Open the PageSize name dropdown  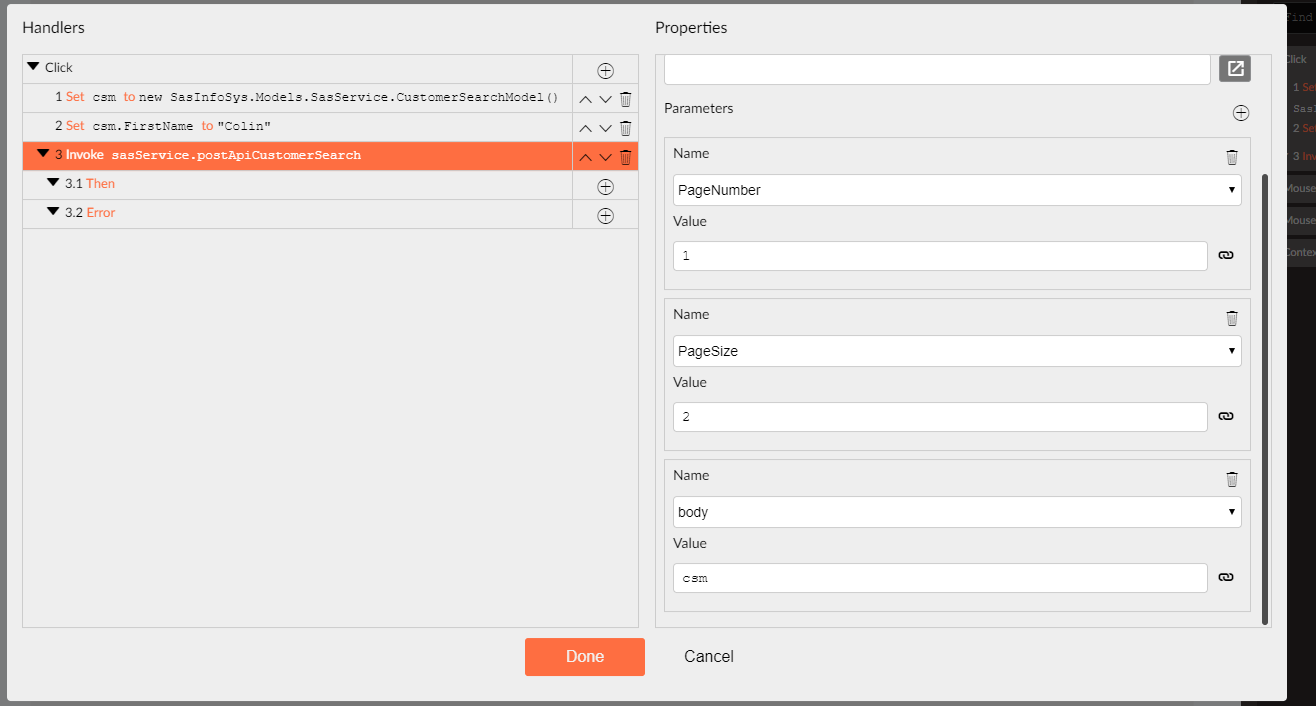[957, 351]
